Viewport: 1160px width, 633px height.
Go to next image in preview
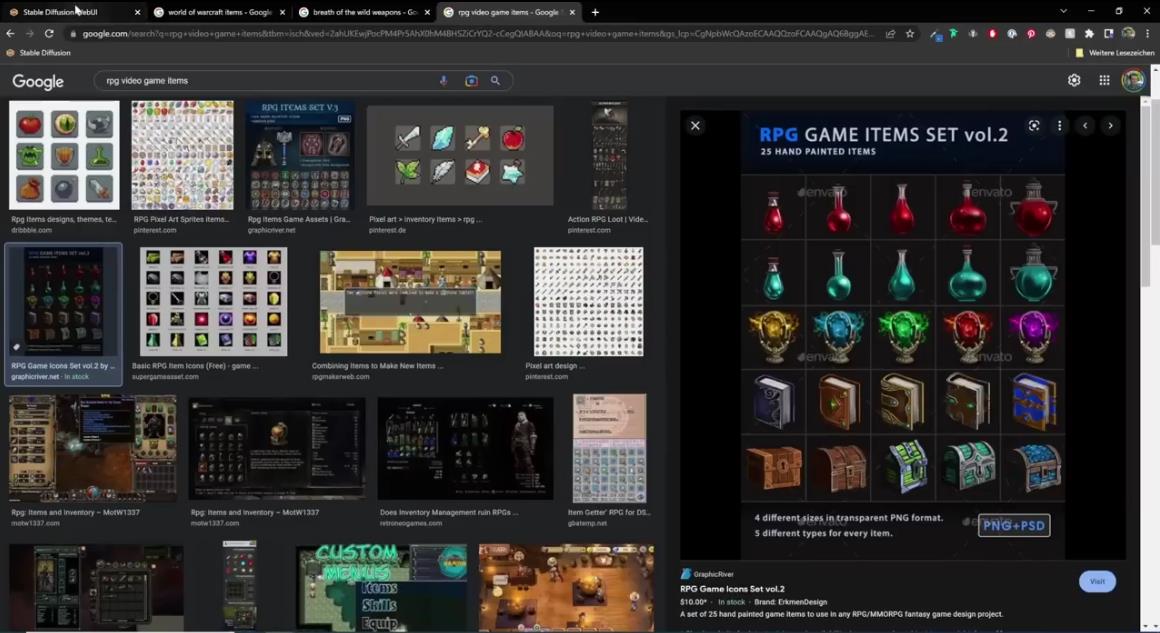click(x=1110, y=126)
